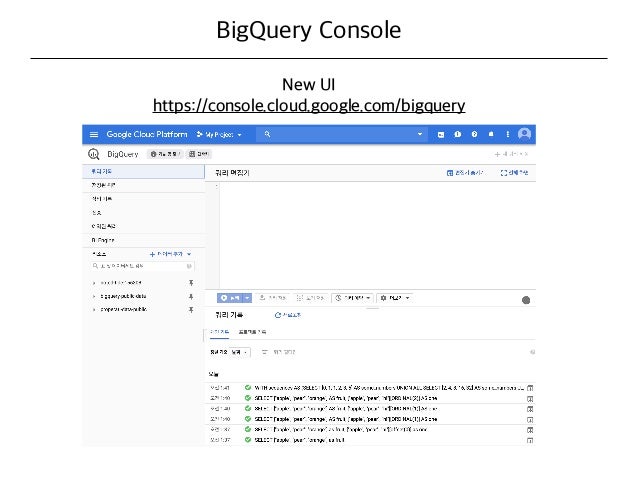Expand the bigquery-public-data tree node
This screenshot has width=638, height=479.
point(94,296)
